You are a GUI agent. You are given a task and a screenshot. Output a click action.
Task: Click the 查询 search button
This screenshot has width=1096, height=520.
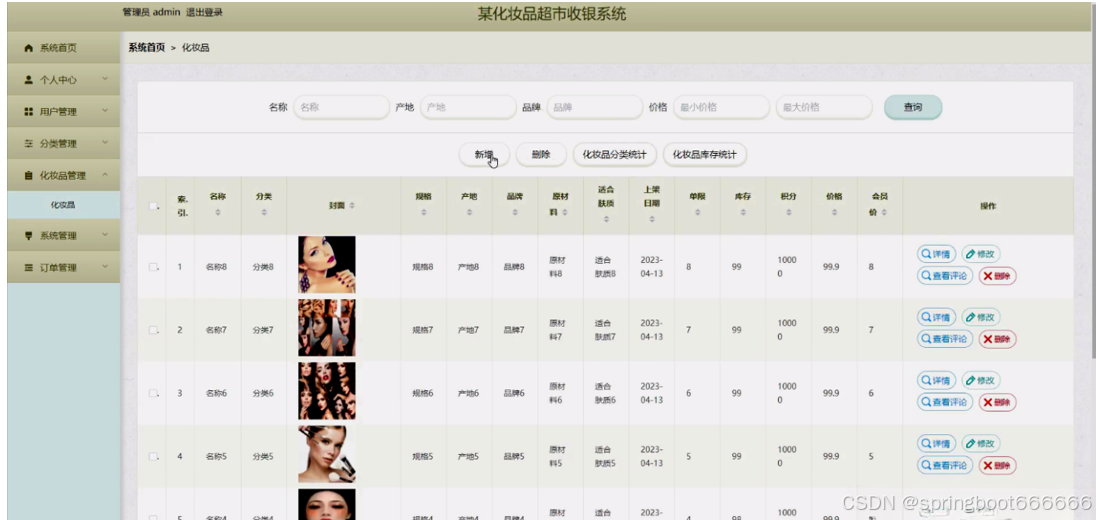913,108
